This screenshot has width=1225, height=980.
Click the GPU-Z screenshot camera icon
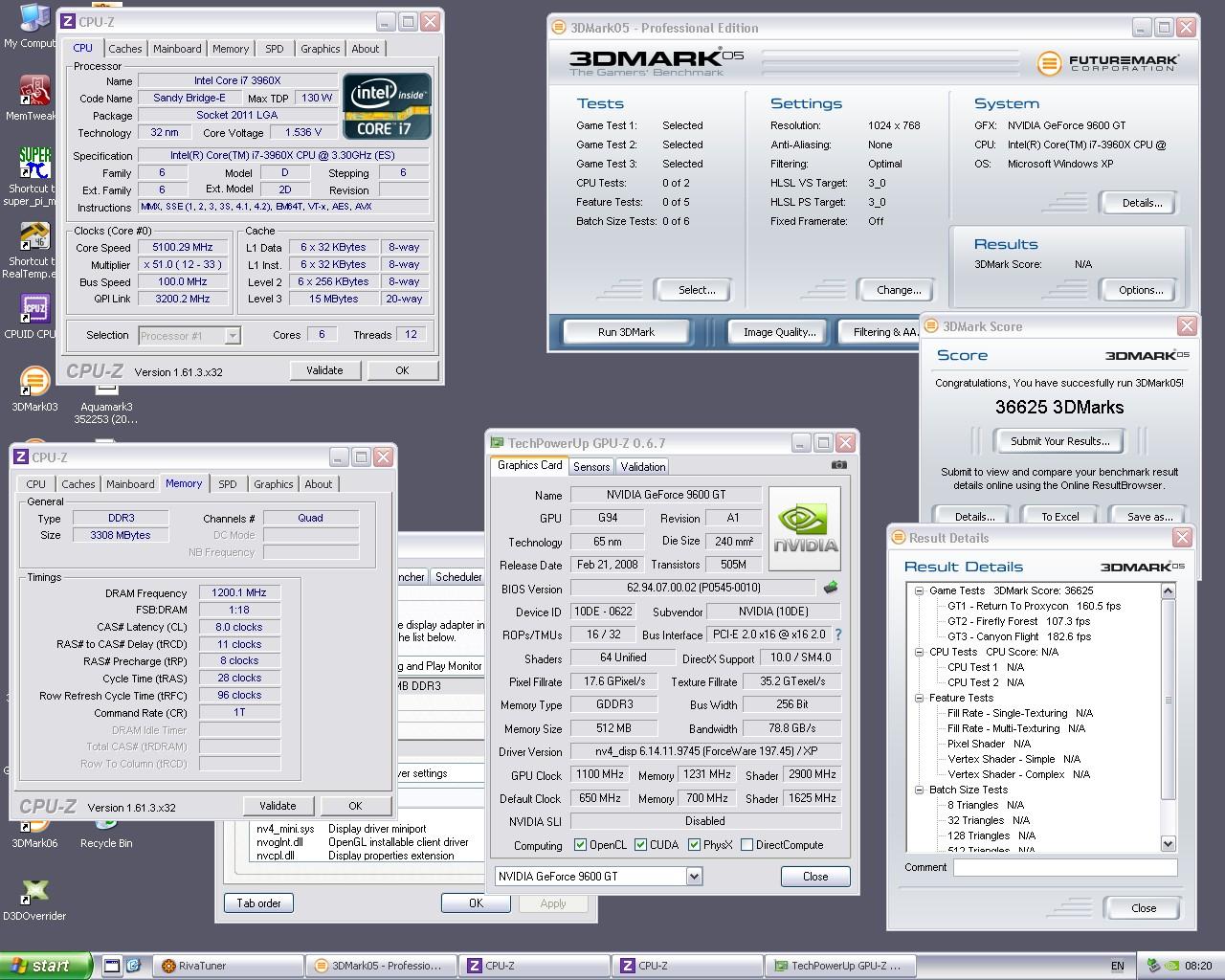[x=838, y=465]
